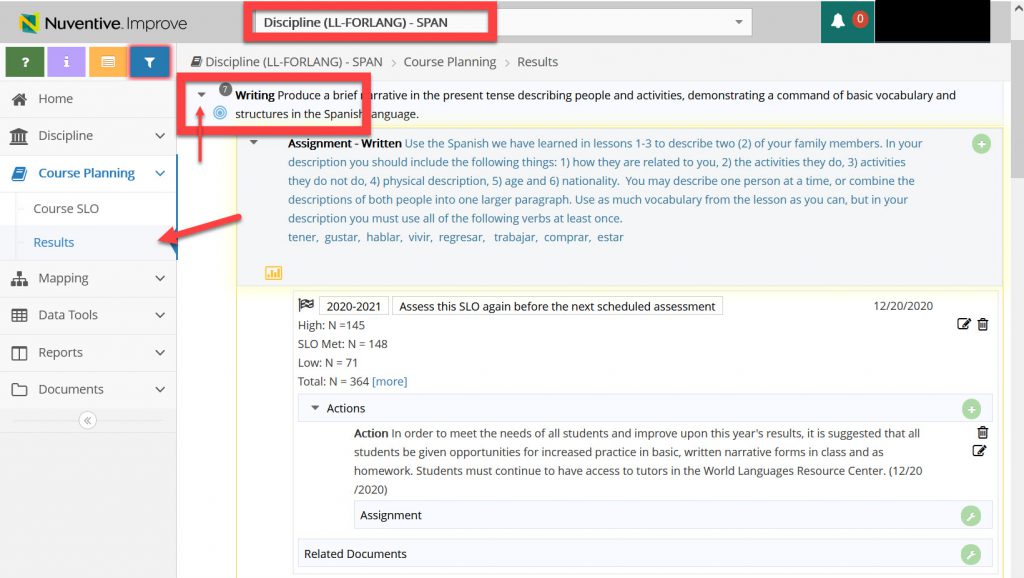Open the bar chart icon below the Written assignment

tap(273, 272)
